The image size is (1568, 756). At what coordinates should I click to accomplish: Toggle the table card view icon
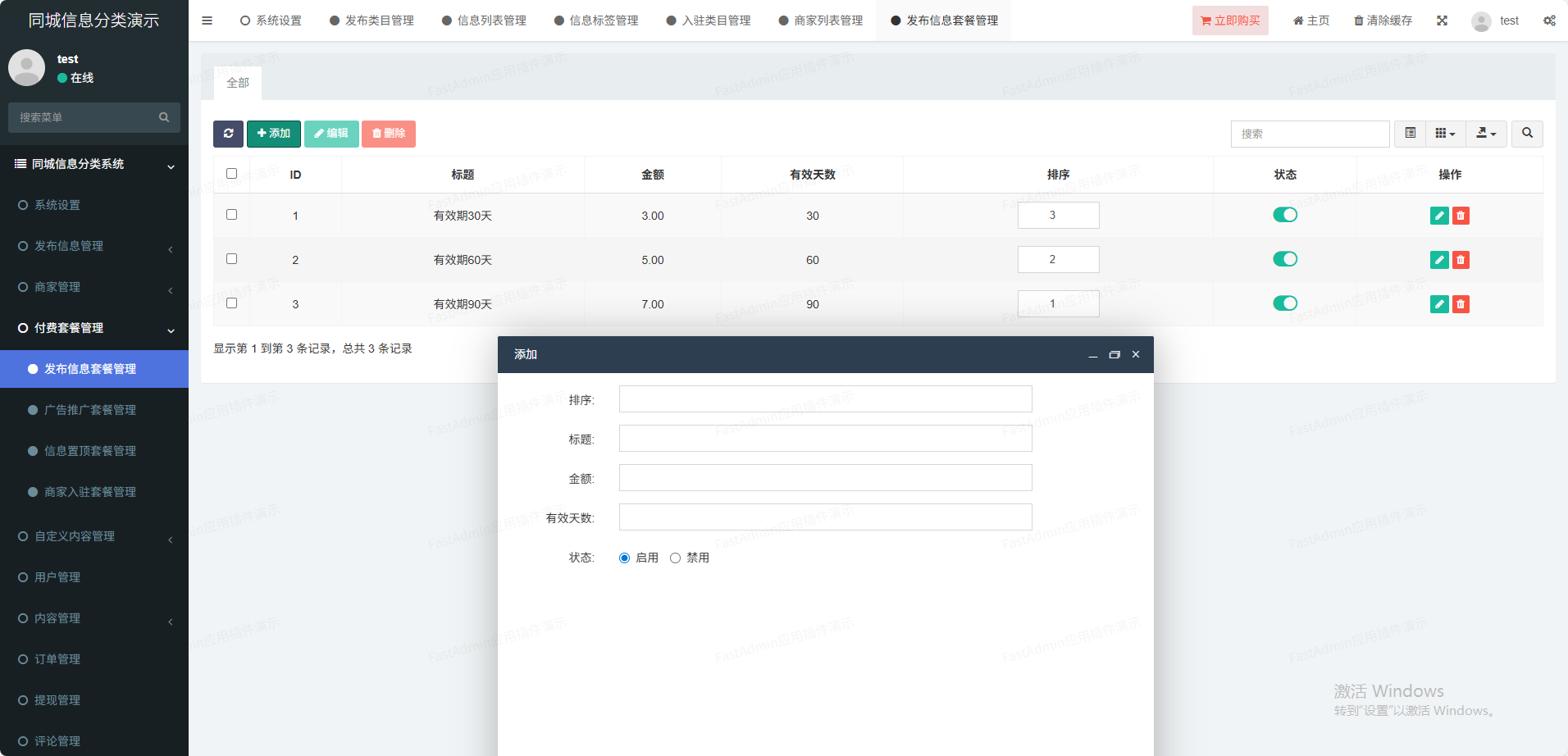coord(1410,134)
